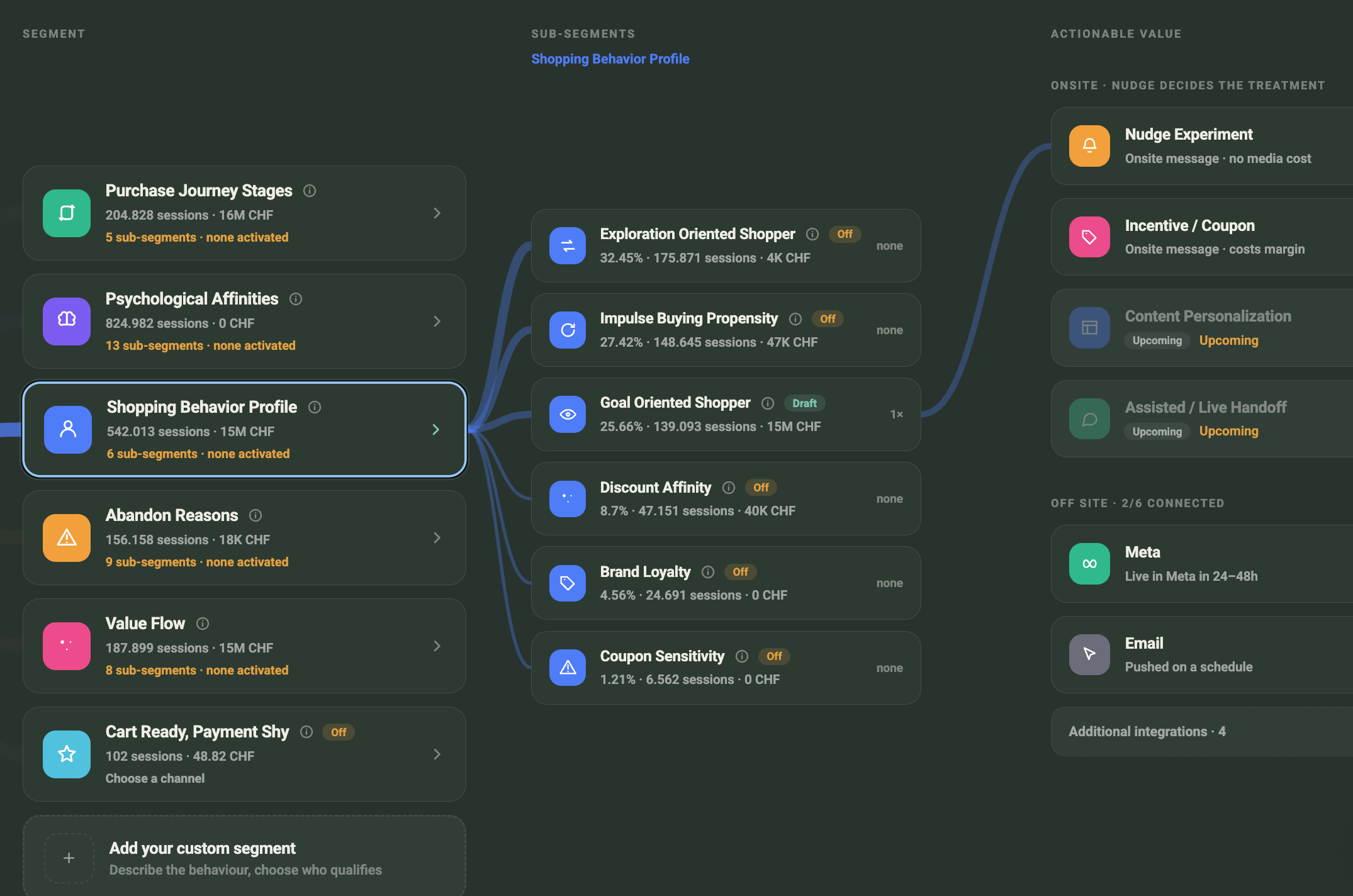The image size is (1353, 896).
Task: Expand Abandon Reasons with its chevron
Action: pos(437,538)
